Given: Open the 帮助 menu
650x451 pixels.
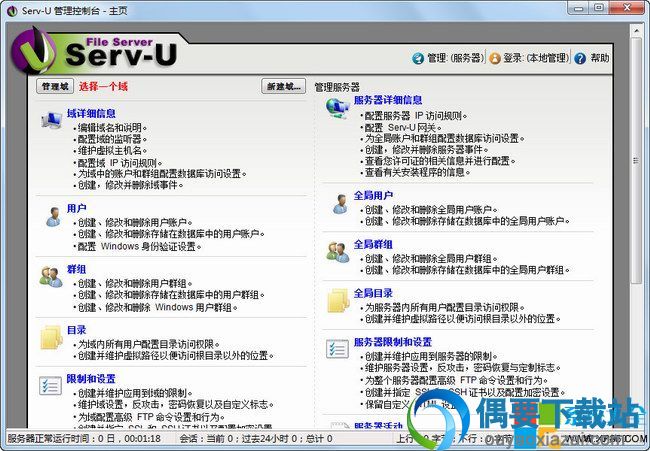Looking at the screenshot, I should 600,58.
